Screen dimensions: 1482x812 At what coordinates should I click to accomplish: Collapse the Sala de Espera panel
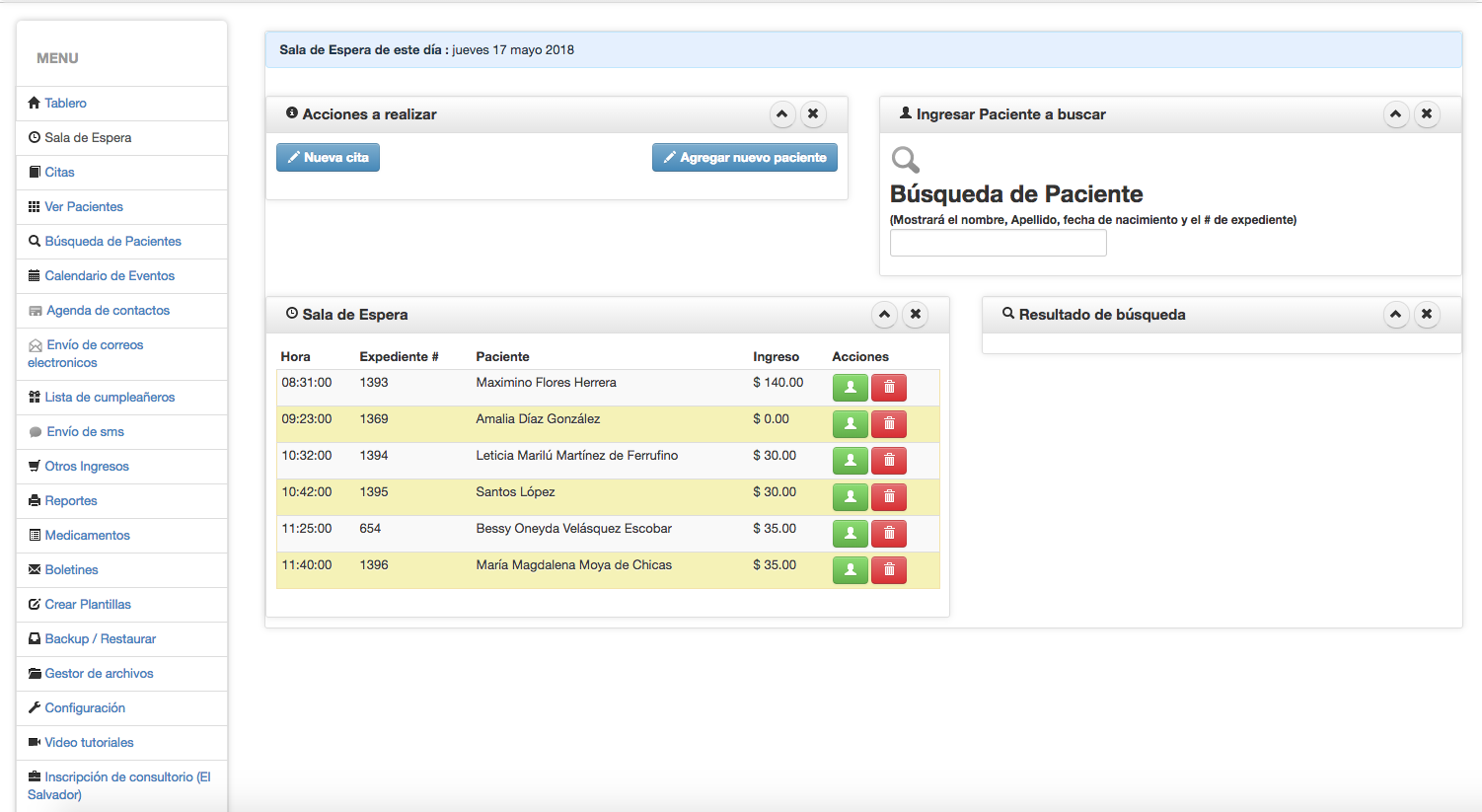(x=884, y=315)
